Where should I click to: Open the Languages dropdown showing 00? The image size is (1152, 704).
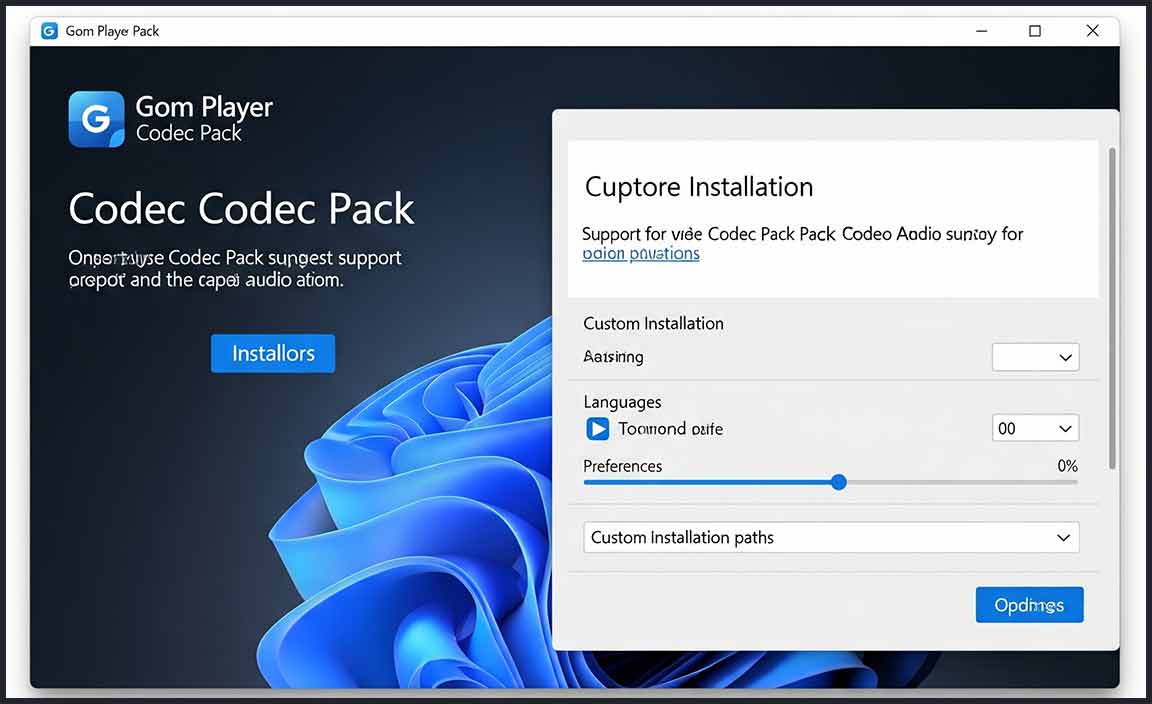(1035, 428)
